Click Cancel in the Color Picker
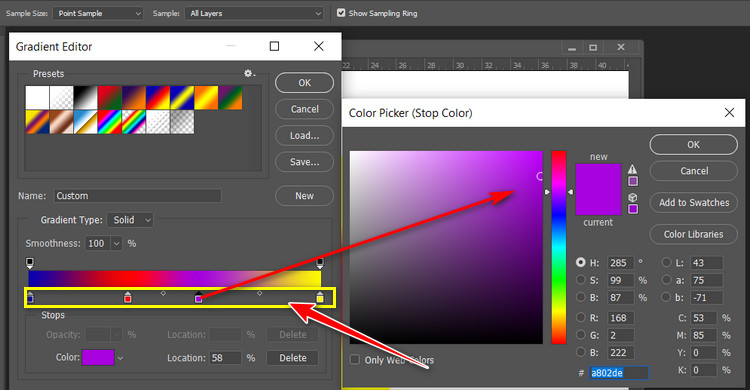The height and width of the screenshot is (390, 750). [694, 171]
